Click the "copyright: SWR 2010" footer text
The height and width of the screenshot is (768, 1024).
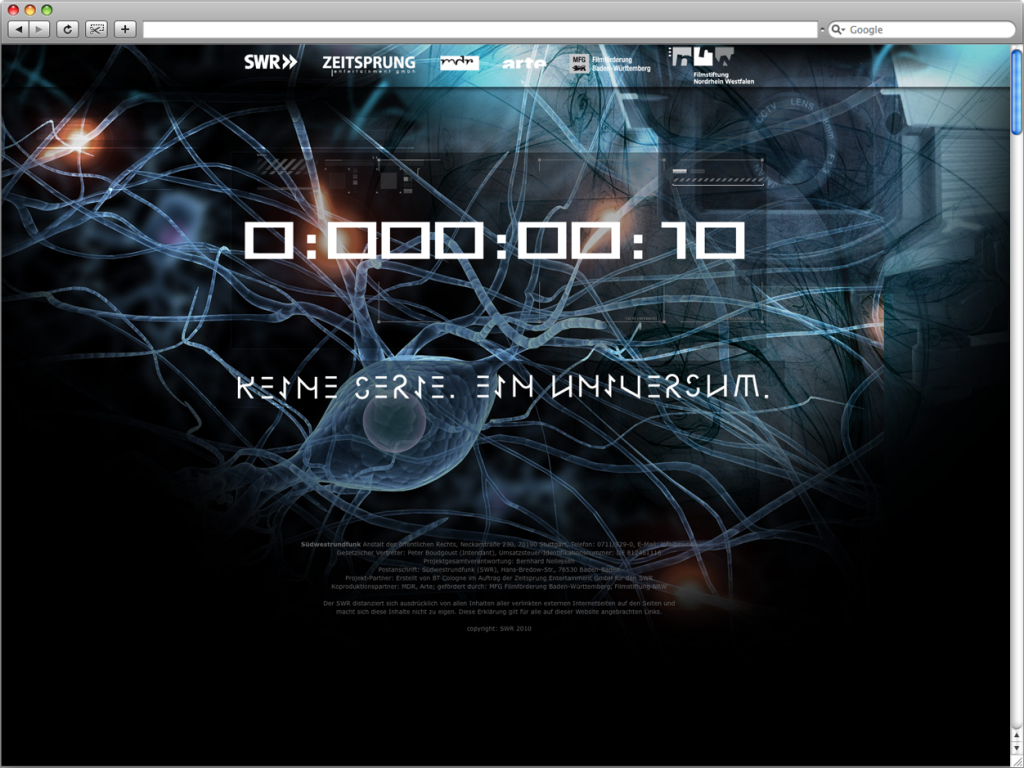click(499, 628)
